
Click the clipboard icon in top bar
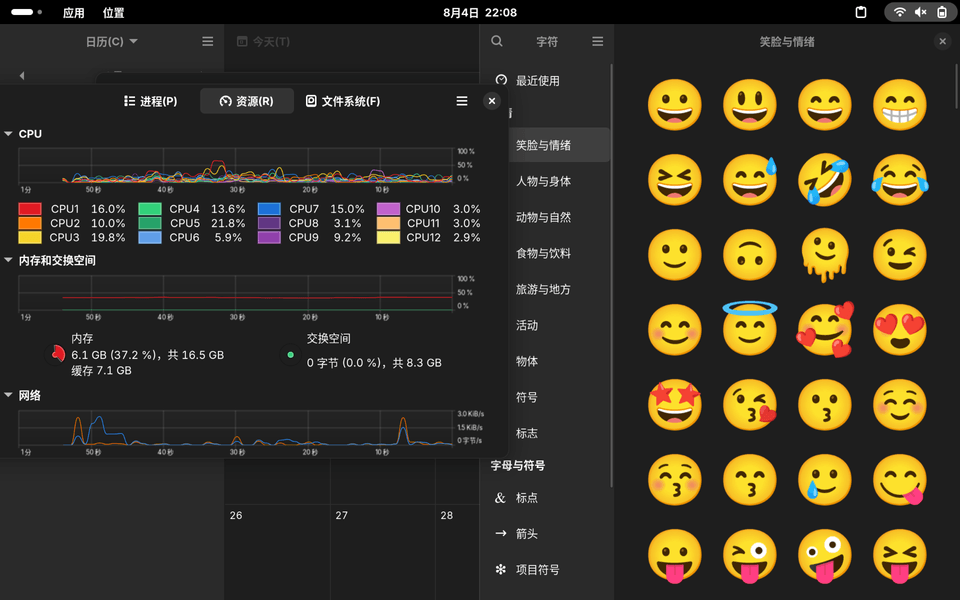click(861, 12)
